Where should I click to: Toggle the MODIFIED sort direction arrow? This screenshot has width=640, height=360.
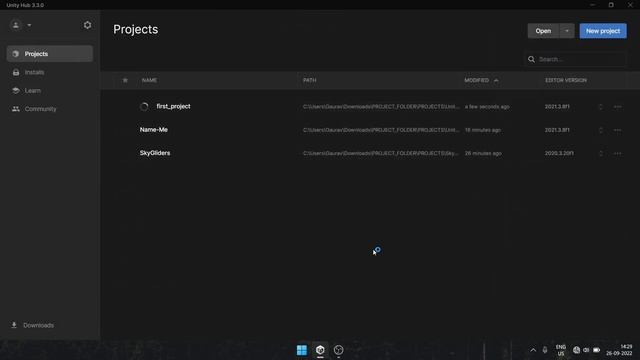coord(496,81)
